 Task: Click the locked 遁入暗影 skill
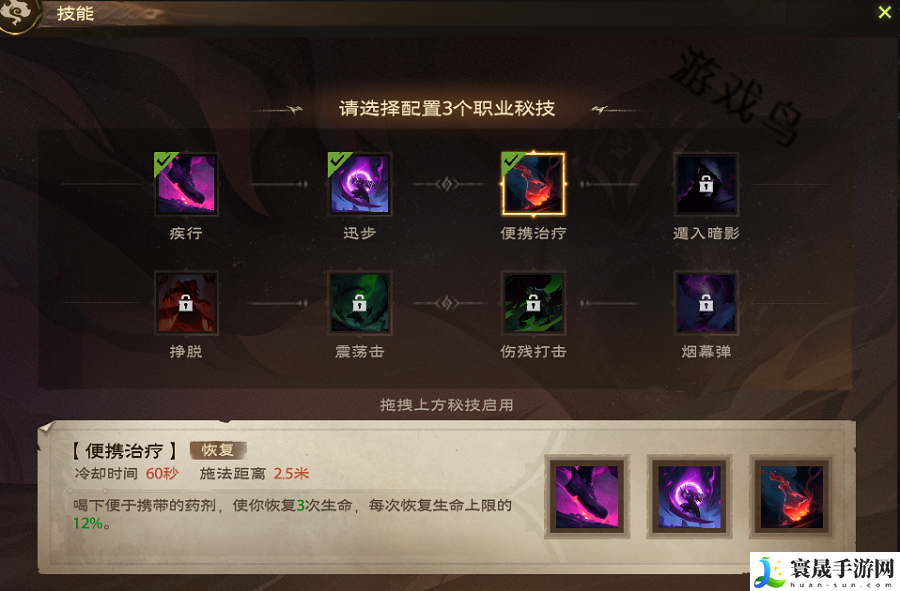click(706, 184)
